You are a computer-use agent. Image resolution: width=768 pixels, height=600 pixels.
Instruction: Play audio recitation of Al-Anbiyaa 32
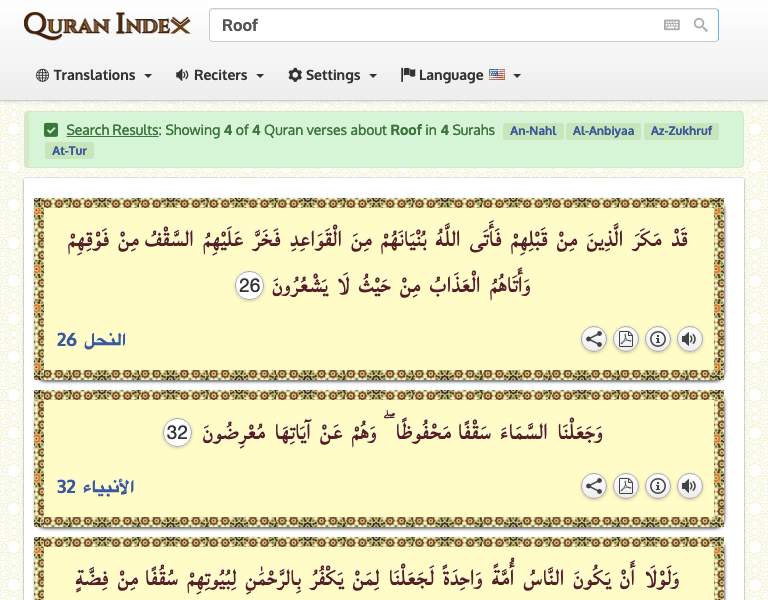pos(689,486)
